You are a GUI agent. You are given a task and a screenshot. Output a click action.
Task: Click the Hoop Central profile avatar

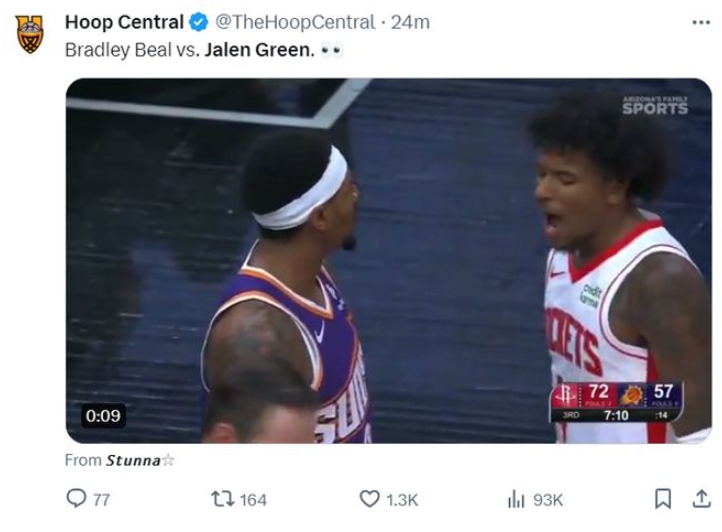[30, 34]
